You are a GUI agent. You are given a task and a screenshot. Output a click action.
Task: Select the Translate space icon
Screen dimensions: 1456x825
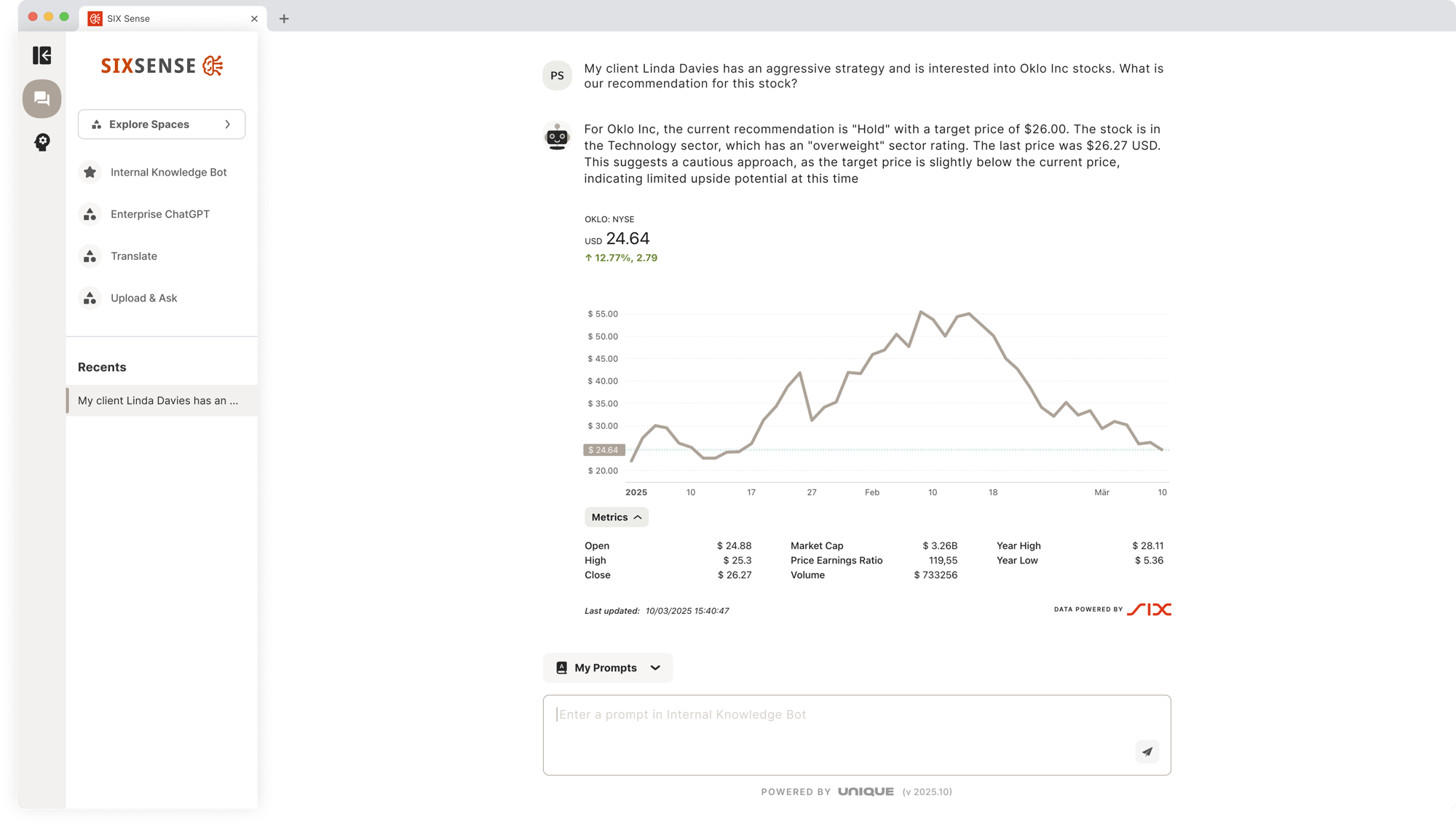[x=90, y=256]
